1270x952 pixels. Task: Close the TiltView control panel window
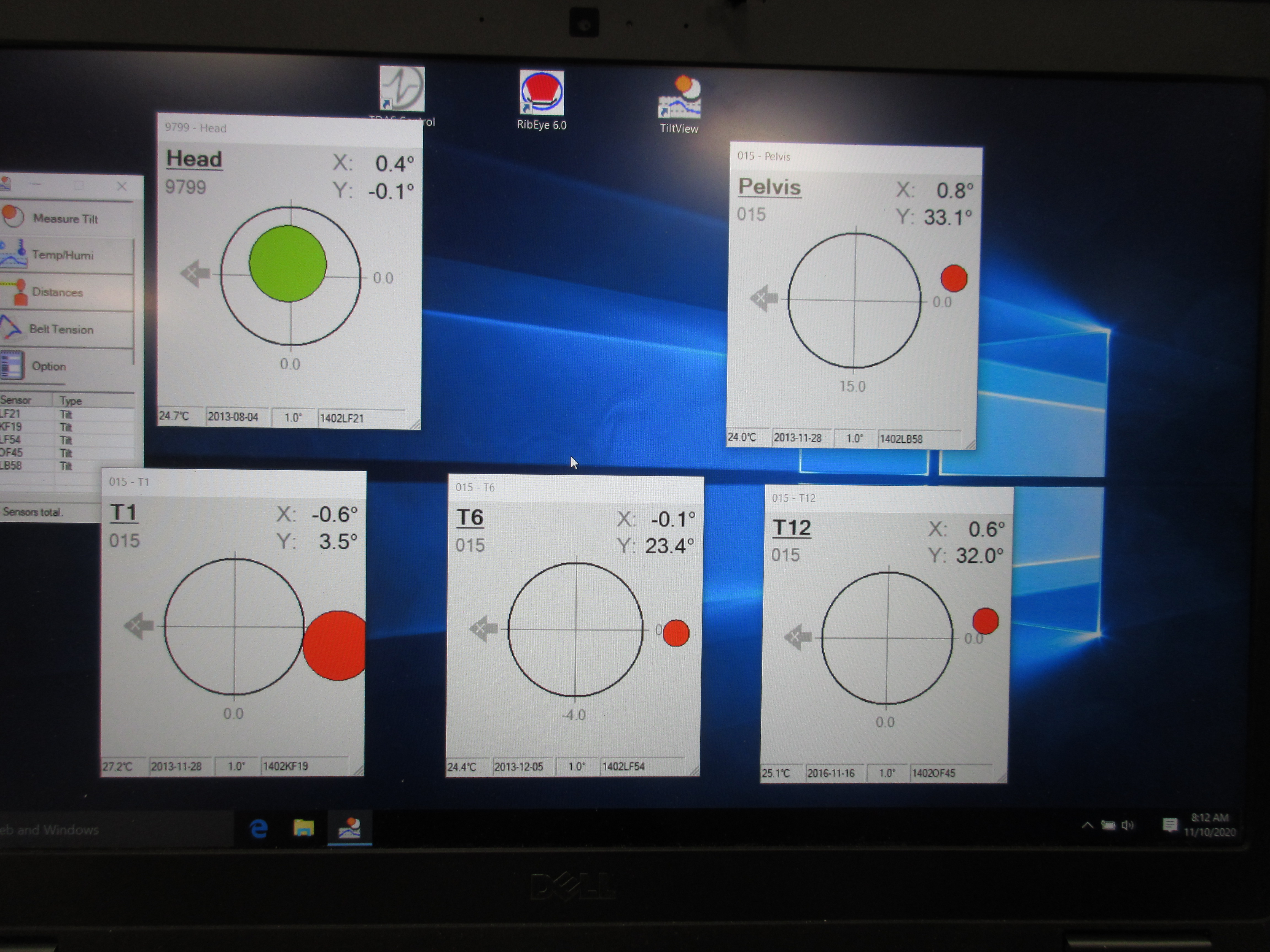(122, 186)
